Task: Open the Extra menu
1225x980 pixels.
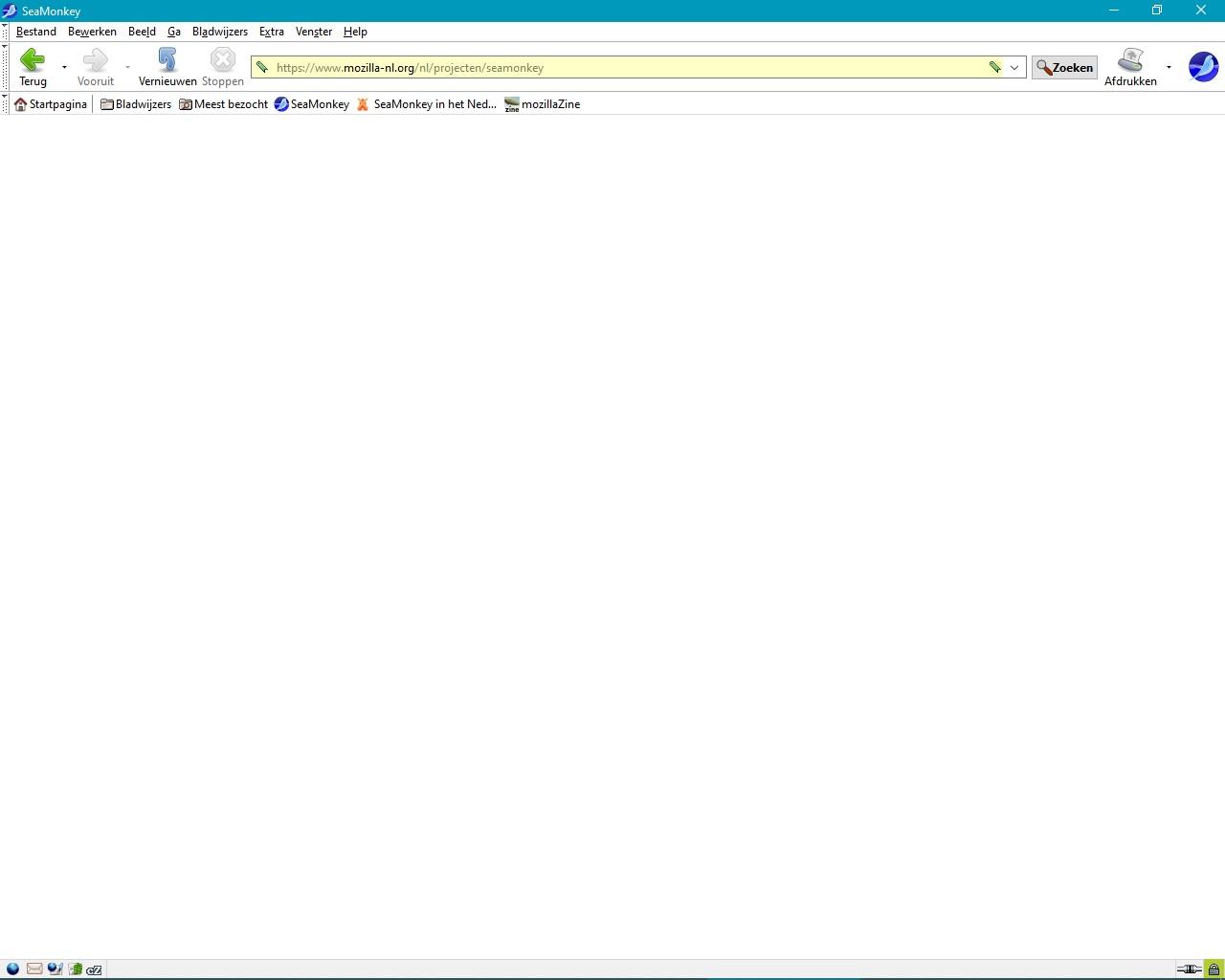Action: (272, 31)
